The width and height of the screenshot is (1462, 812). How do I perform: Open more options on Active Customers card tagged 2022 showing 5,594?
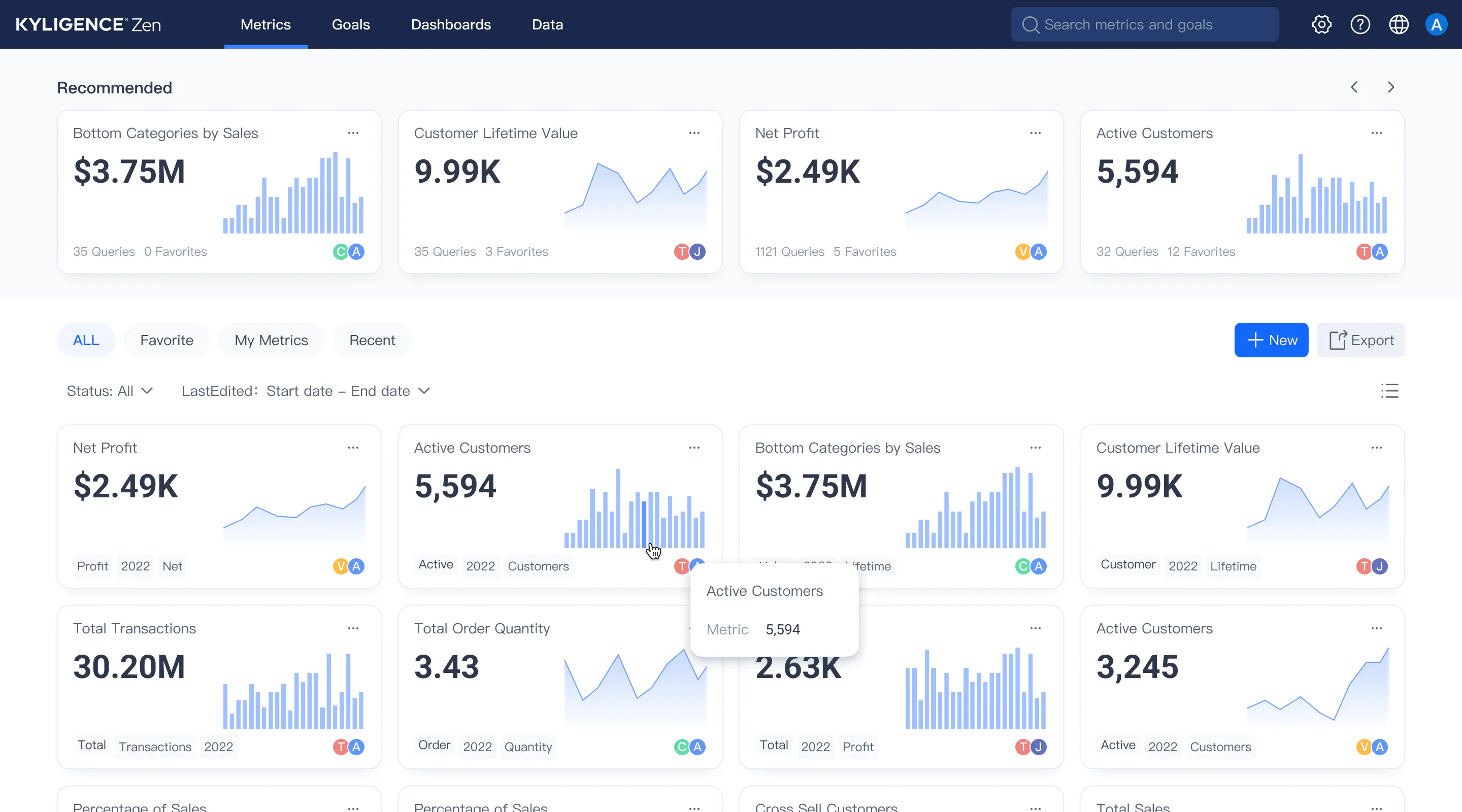click(694, 448)
